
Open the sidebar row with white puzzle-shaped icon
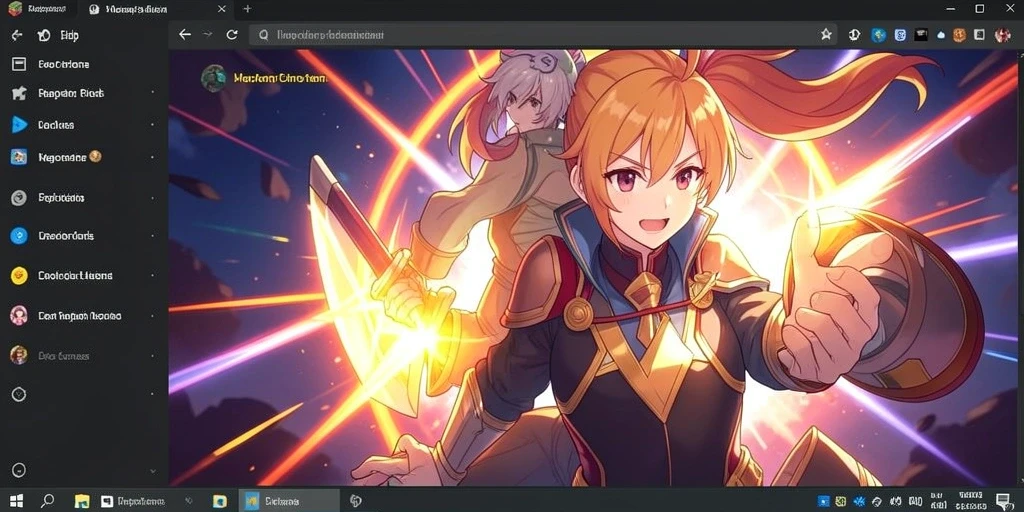click(x=82, y=93)
